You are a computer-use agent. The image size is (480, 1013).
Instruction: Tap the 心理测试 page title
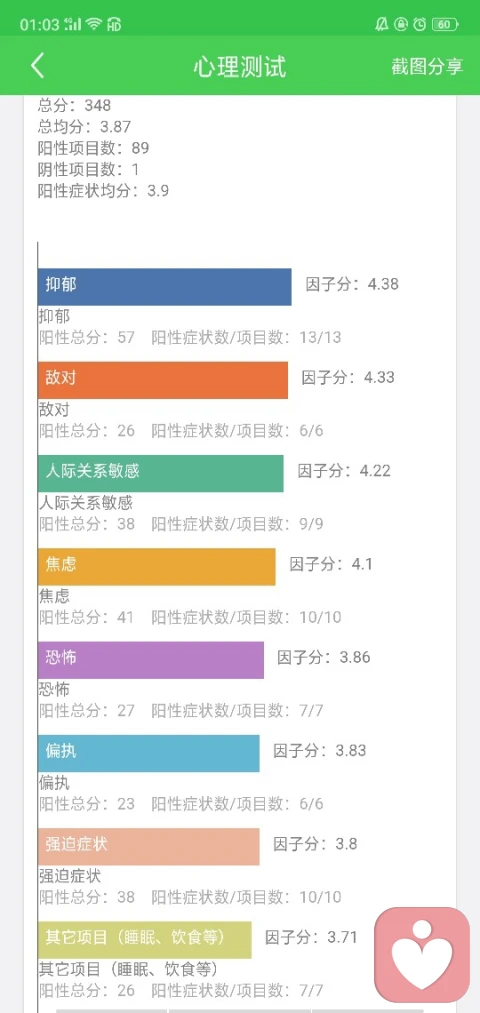[x=240, y=67]
